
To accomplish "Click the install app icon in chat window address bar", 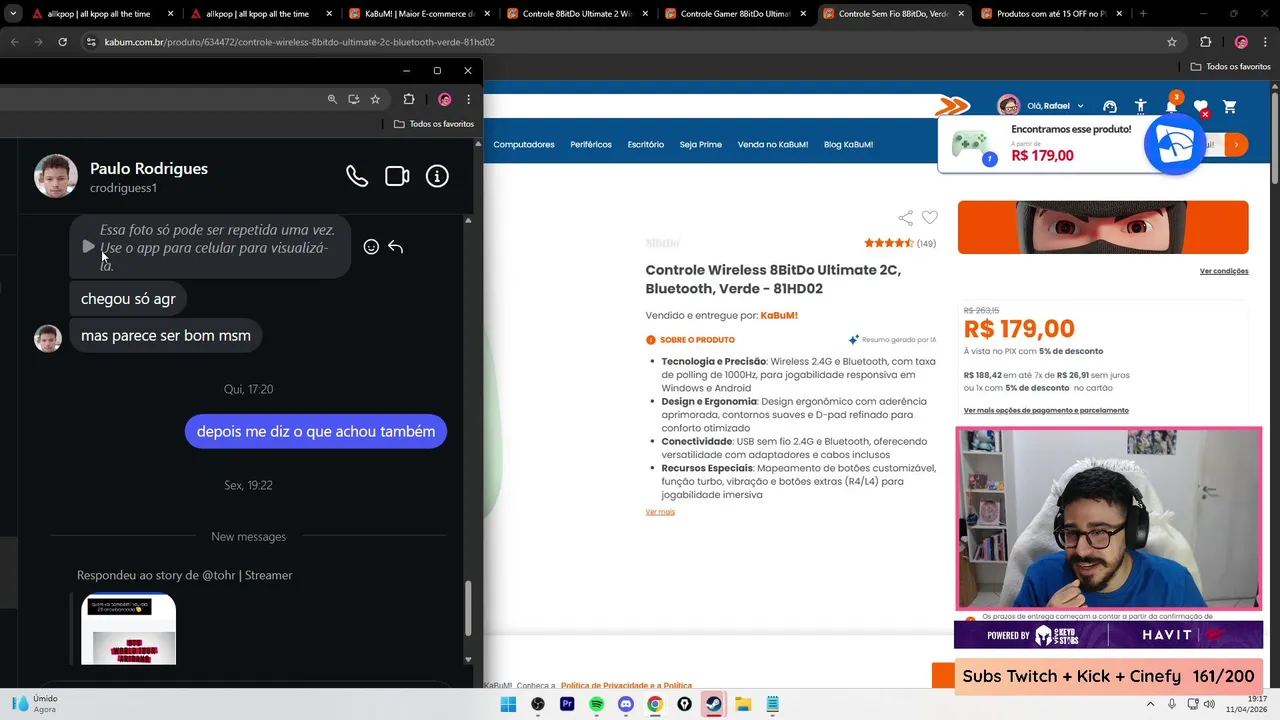I will click(x=353, y=99).
